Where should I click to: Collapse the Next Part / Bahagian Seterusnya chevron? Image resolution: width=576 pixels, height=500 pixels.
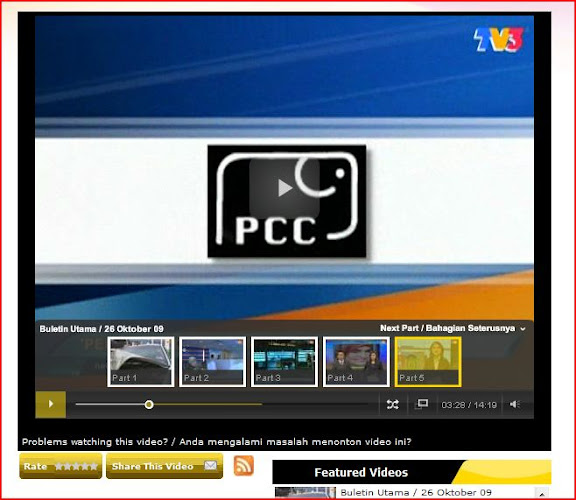pos(523,329)
